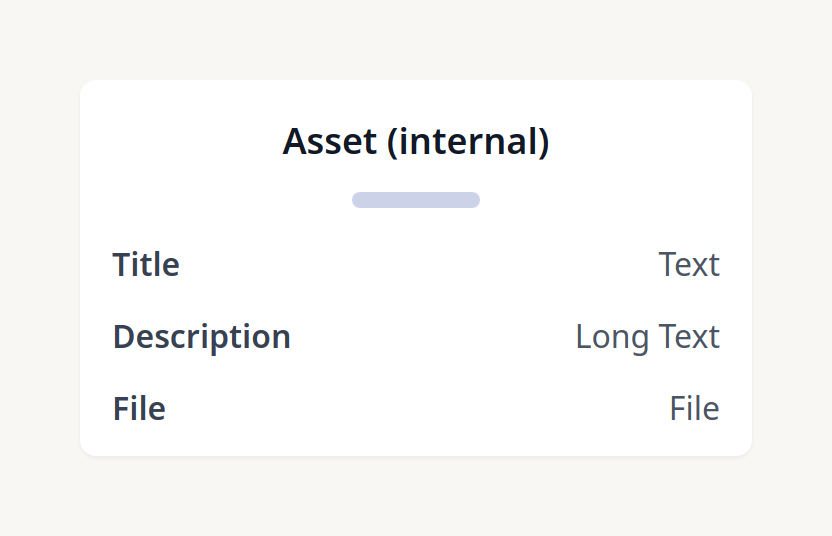This screenshot has width=832, height=536.
Task: Click the word "Text" within "Long Text"
Action: (689, 337)
